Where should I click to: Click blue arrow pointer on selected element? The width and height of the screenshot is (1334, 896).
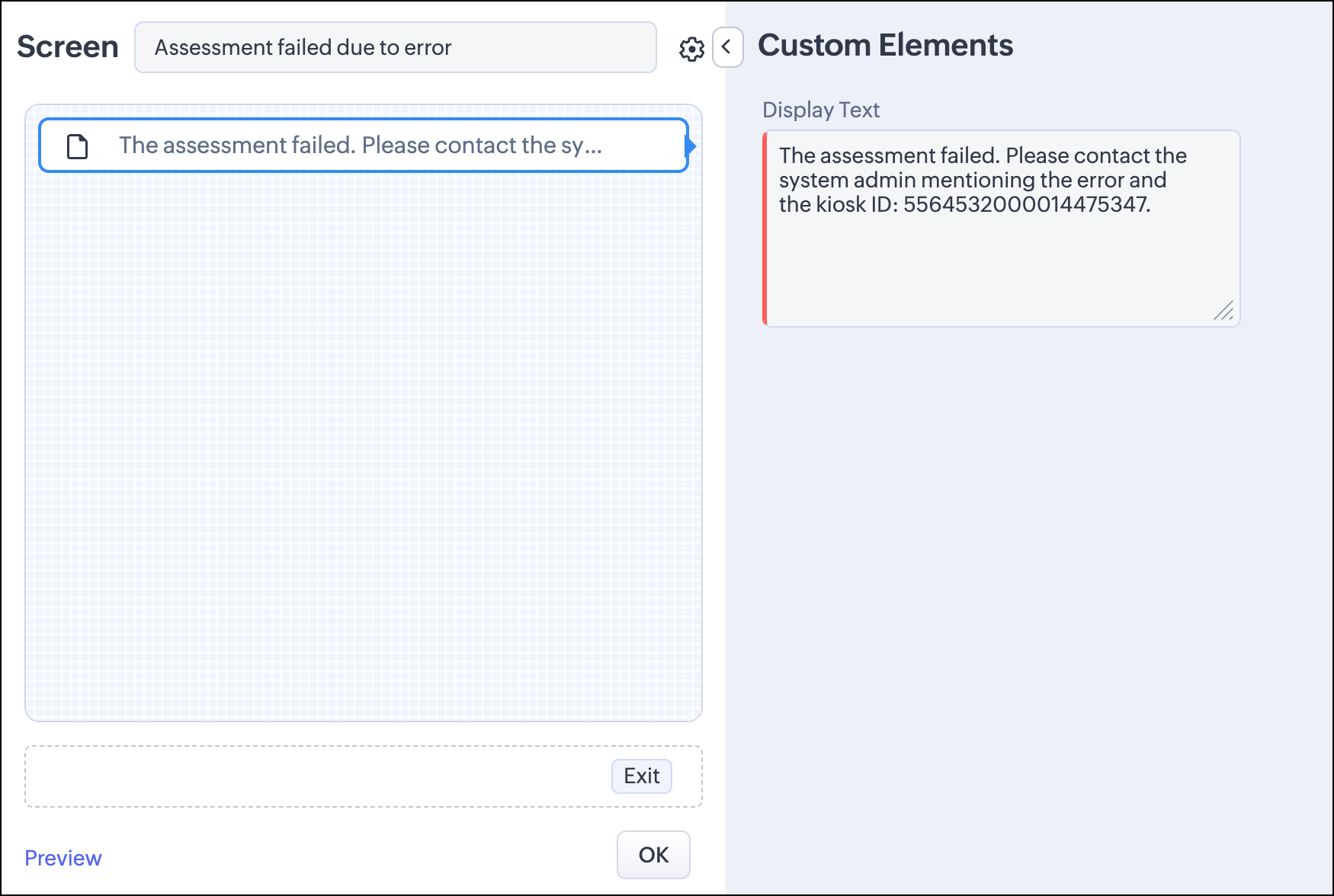(691, 146)
